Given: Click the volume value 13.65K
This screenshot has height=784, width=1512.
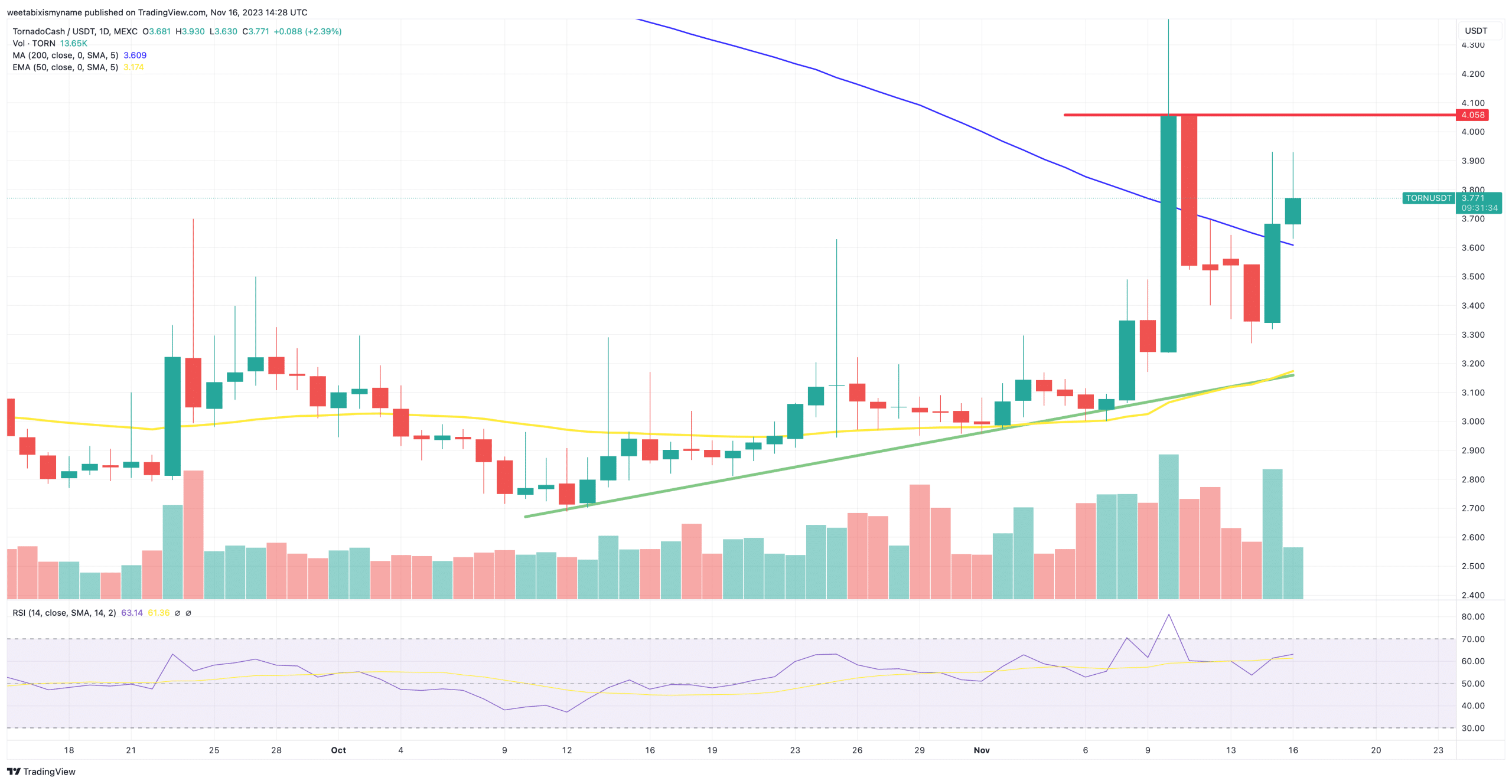Looking at the screenshot, I should coord(73,43).
